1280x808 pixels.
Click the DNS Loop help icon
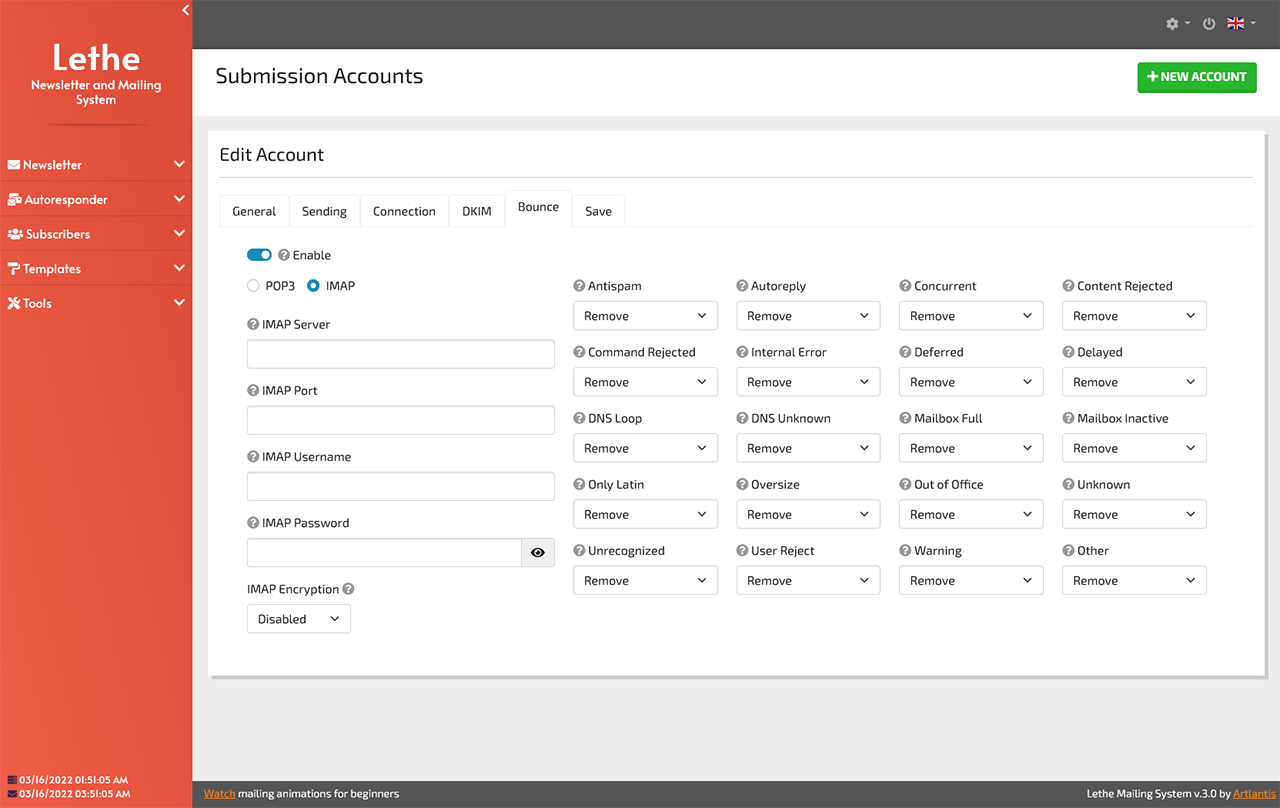click(579, 418)
